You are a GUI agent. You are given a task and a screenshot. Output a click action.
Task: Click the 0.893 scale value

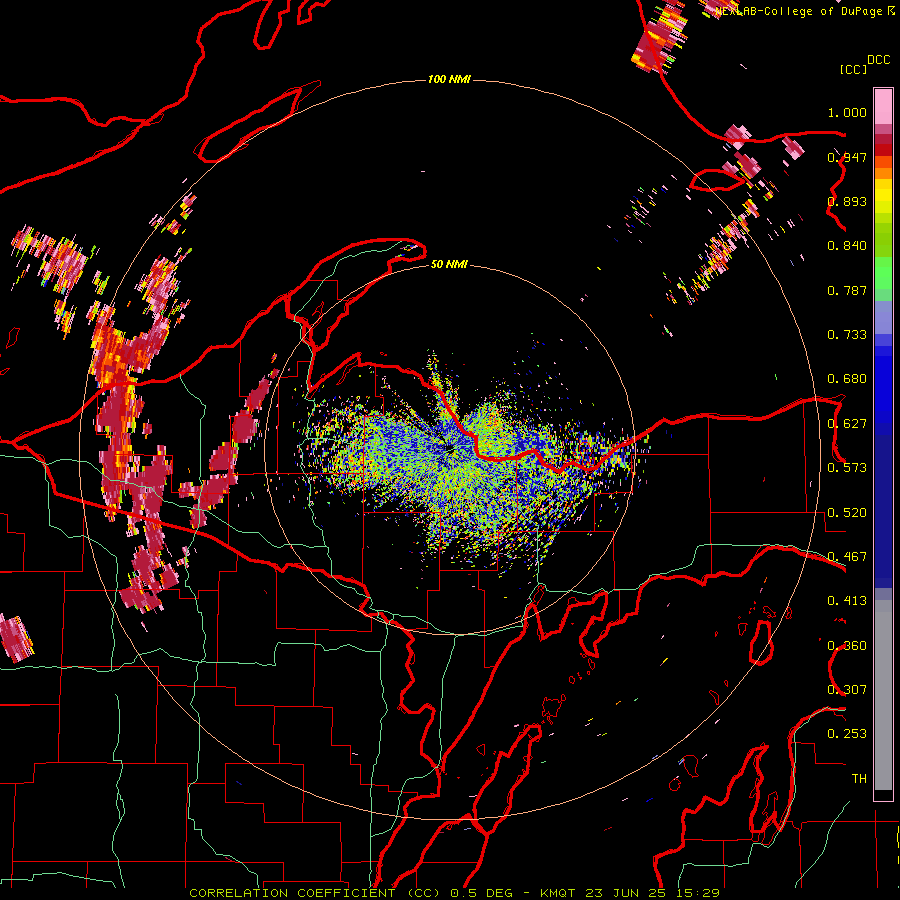click(847, 201)
